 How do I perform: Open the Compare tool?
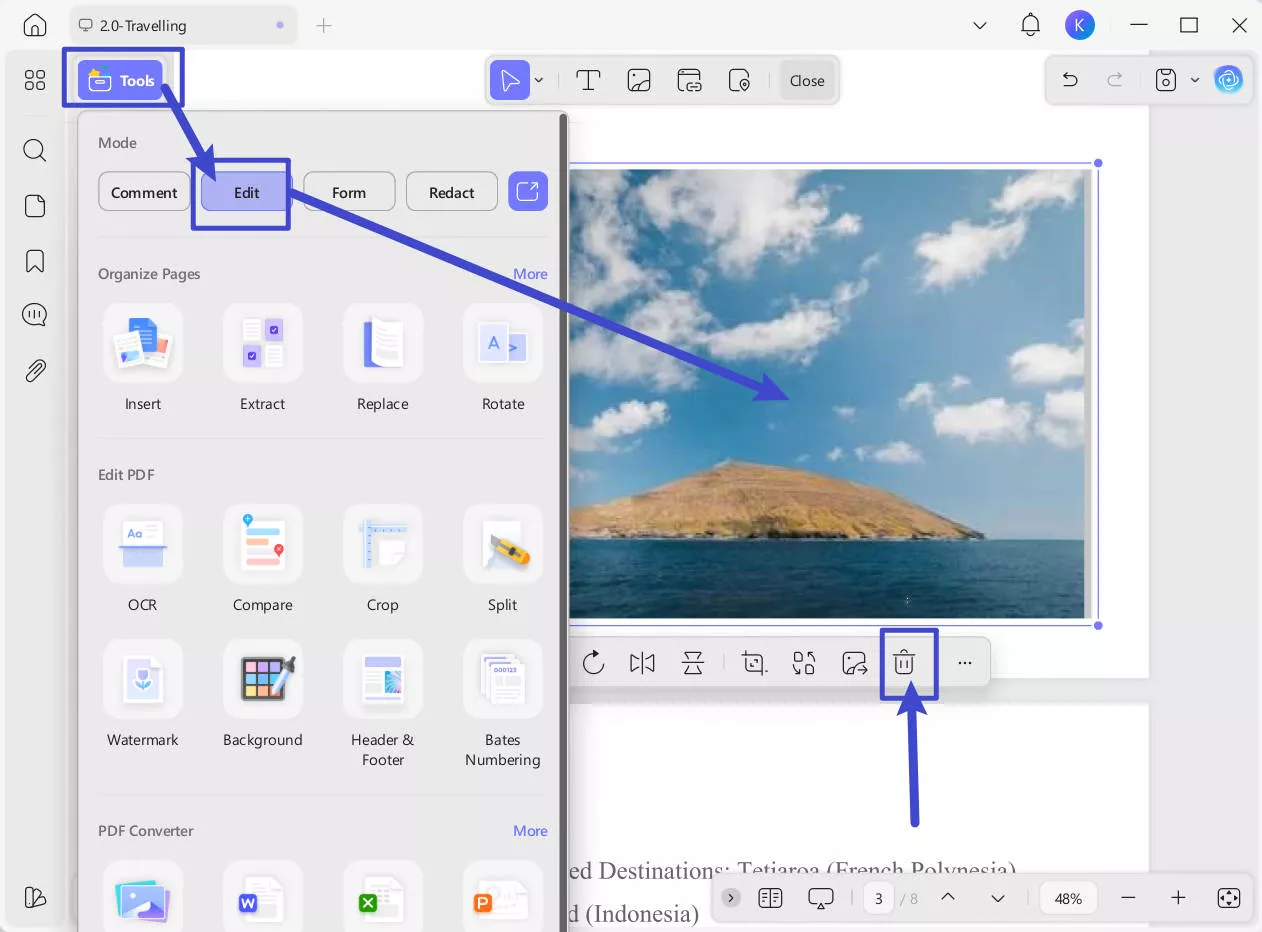[263, 545]
